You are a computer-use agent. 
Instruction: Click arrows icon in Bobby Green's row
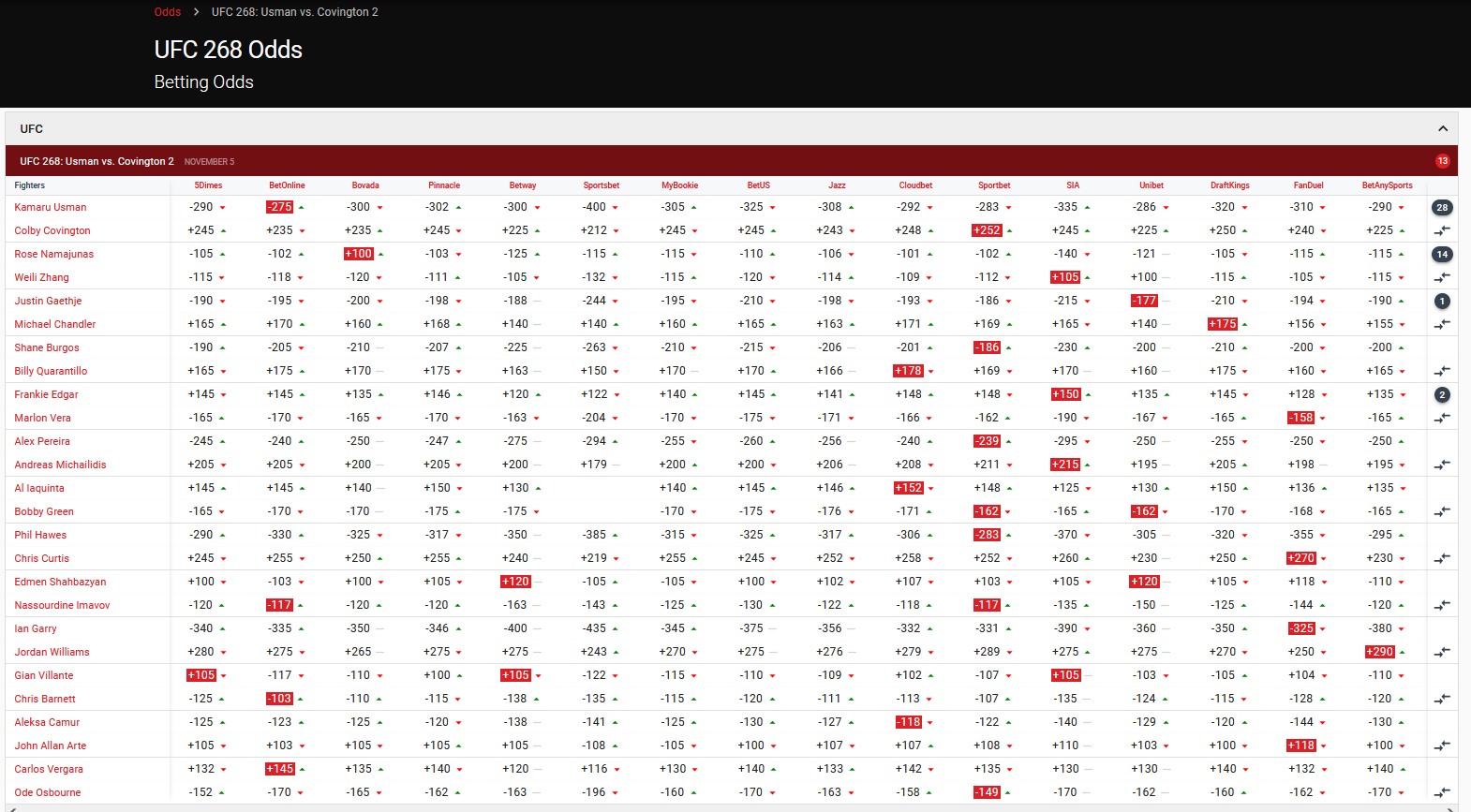pyautogui.click(x=1442, y=511)
